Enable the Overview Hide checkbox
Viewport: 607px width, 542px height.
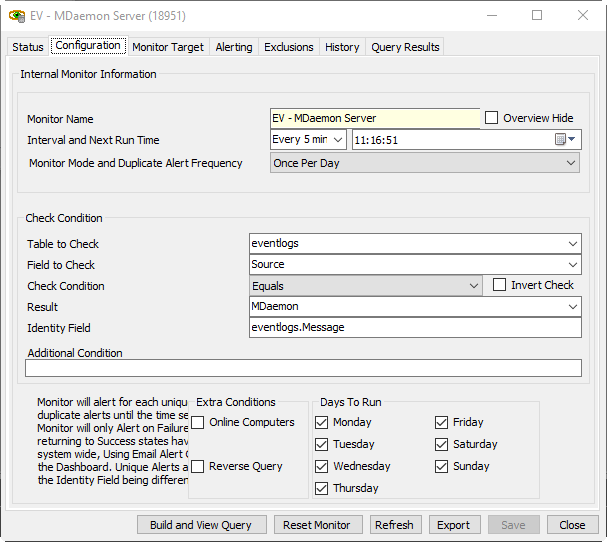coord(492,118)
